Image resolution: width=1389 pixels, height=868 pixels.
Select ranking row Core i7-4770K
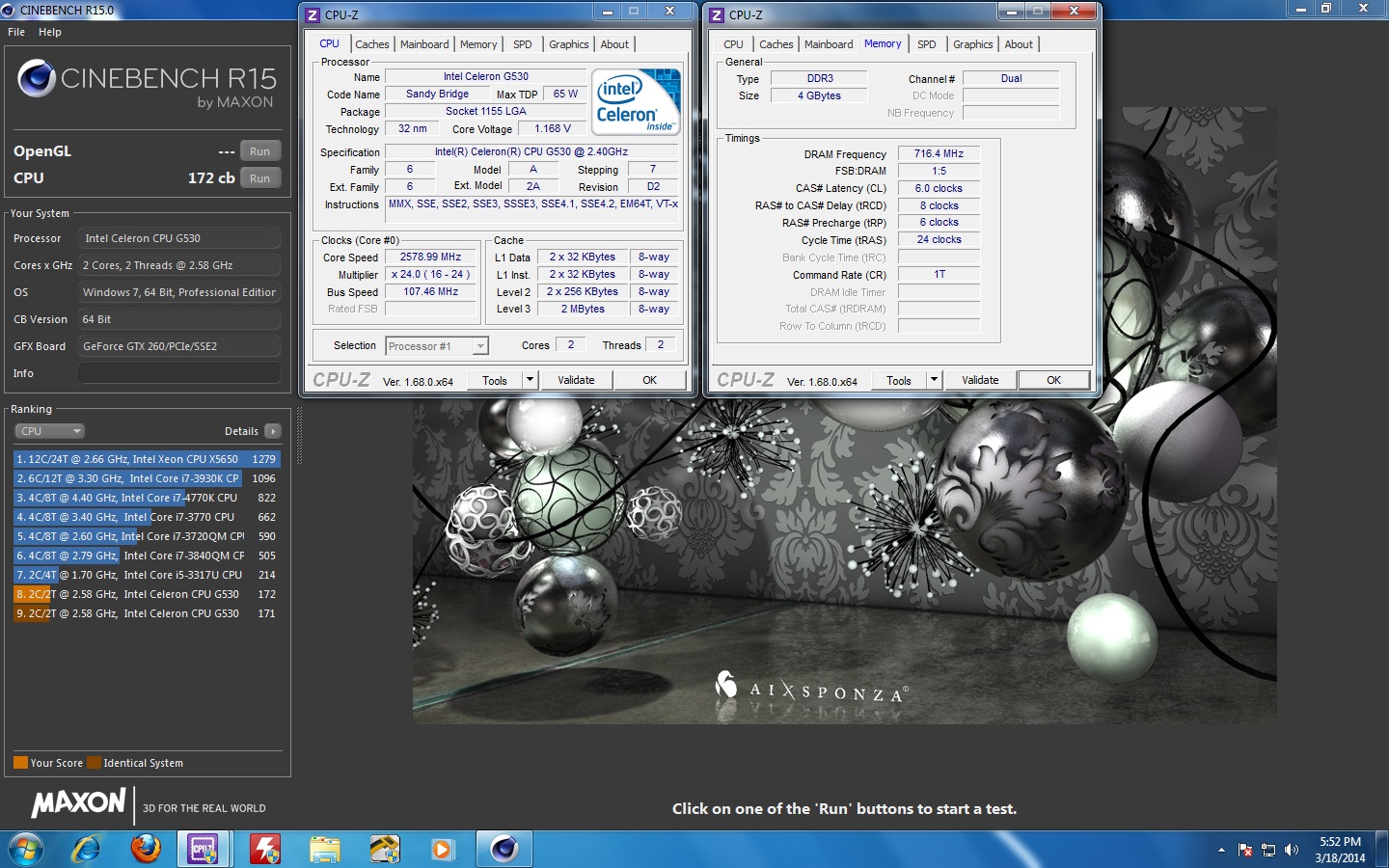pyautogui.click(x=147, y=498)
